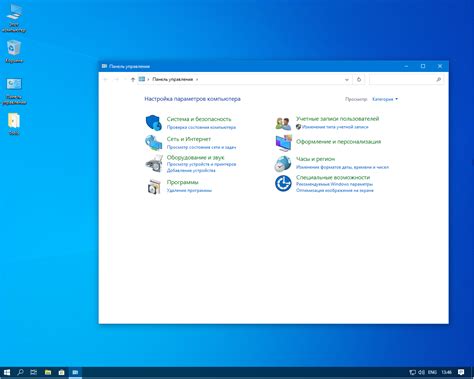Open Рекомендуемые Windows параметры link
This screenshot has width=474, height=379.
coord(334,184)
